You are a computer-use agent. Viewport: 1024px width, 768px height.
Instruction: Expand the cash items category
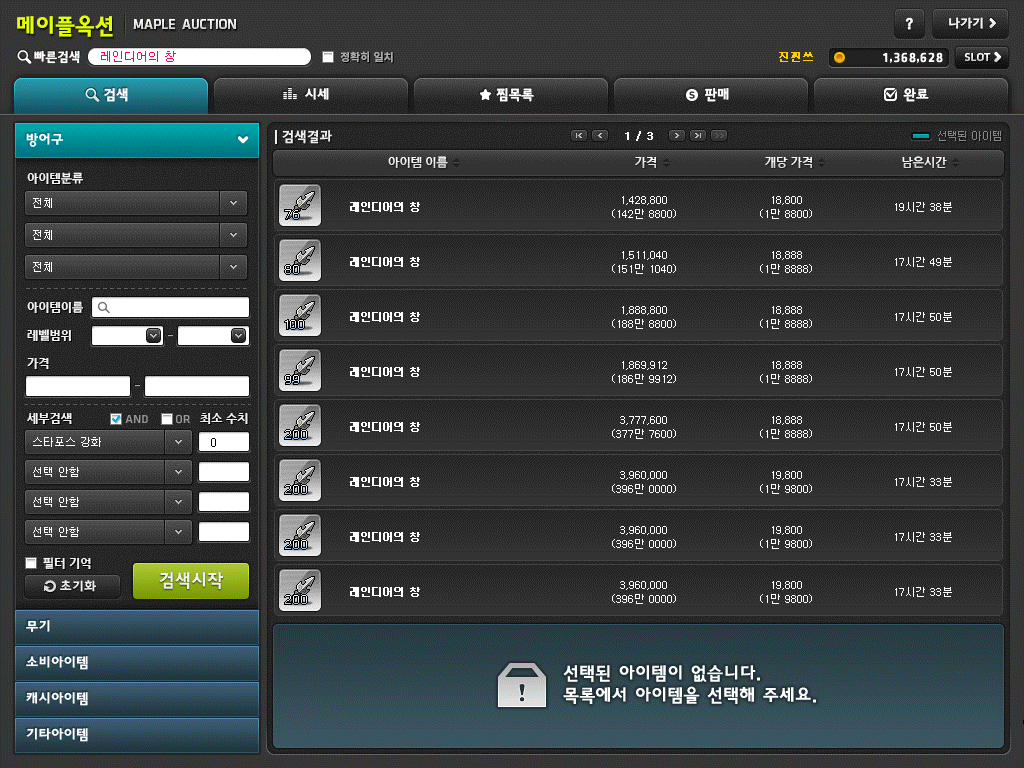pos(136,698)
